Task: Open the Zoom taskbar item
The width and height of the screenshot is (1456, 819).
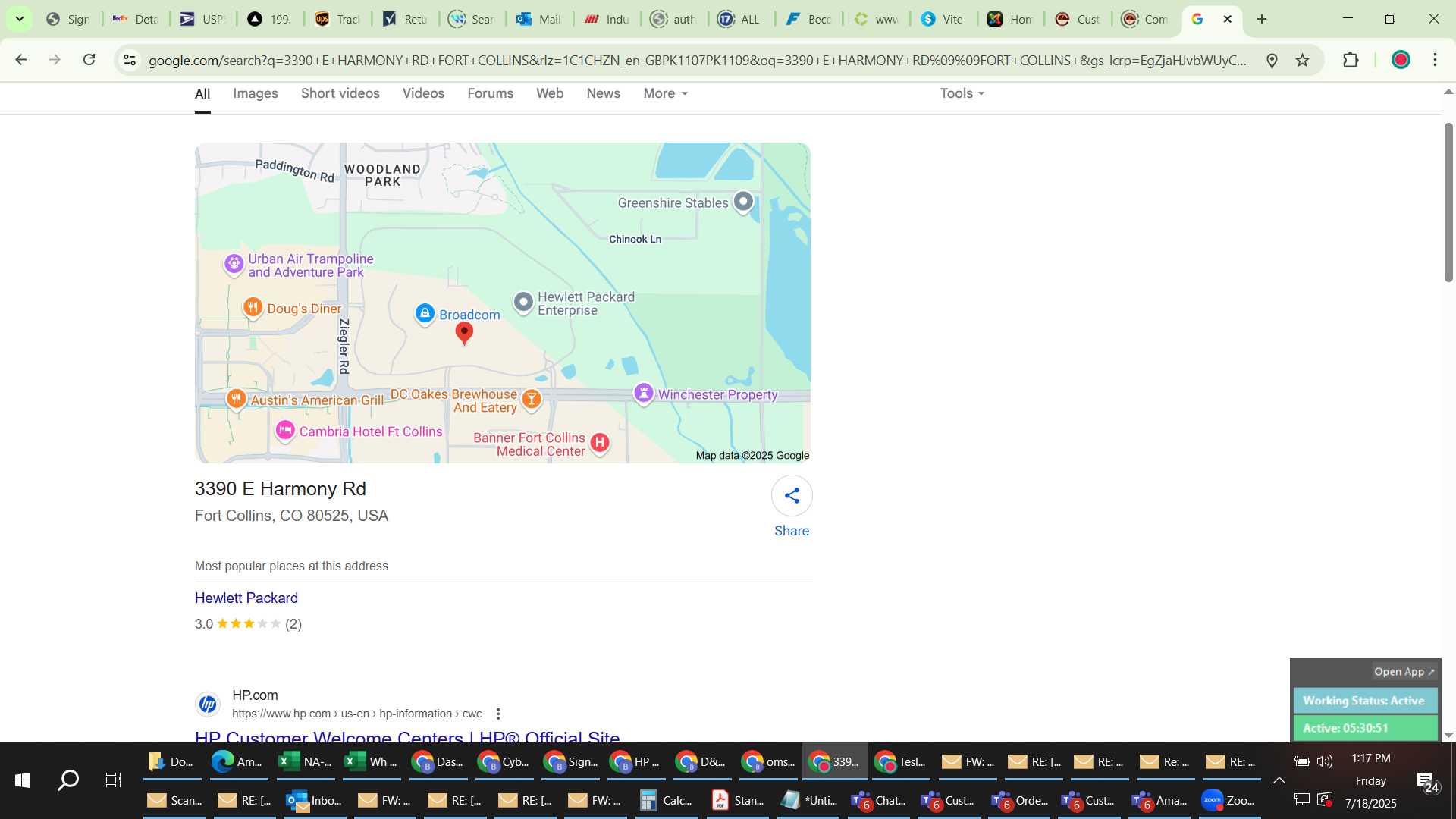Action: click(1228, 800)
